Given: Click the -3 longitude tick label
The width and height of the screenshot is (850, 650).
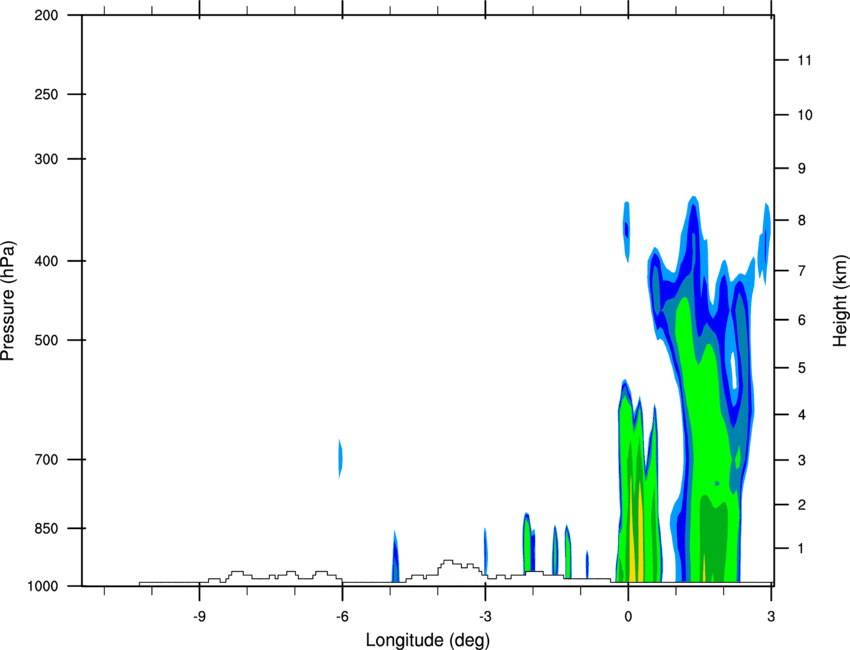Looking at the screenshot, I should coord(485,616).
